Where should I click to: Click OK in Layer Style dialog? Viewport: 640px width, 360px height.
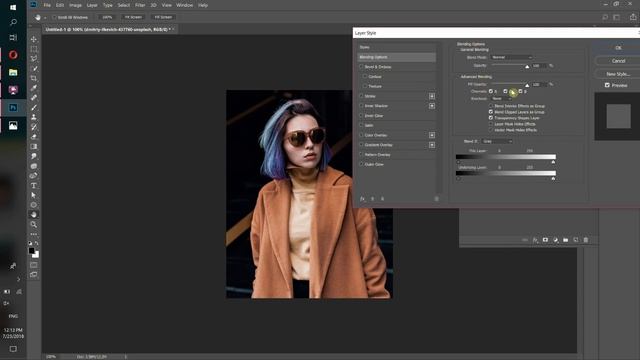tap(618, 48)
